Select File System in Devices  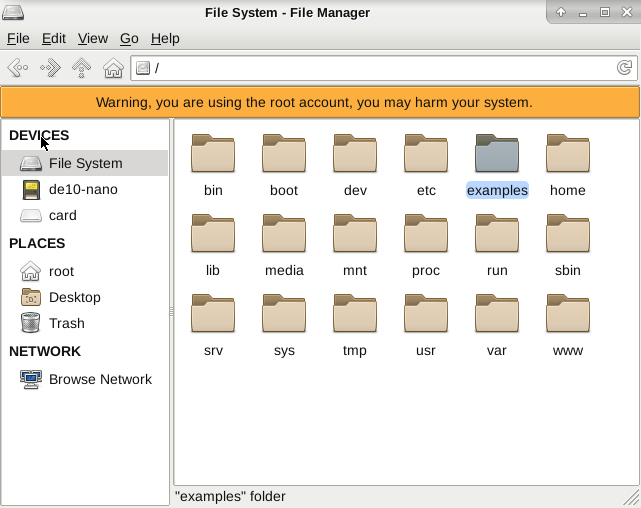(85, 163)
